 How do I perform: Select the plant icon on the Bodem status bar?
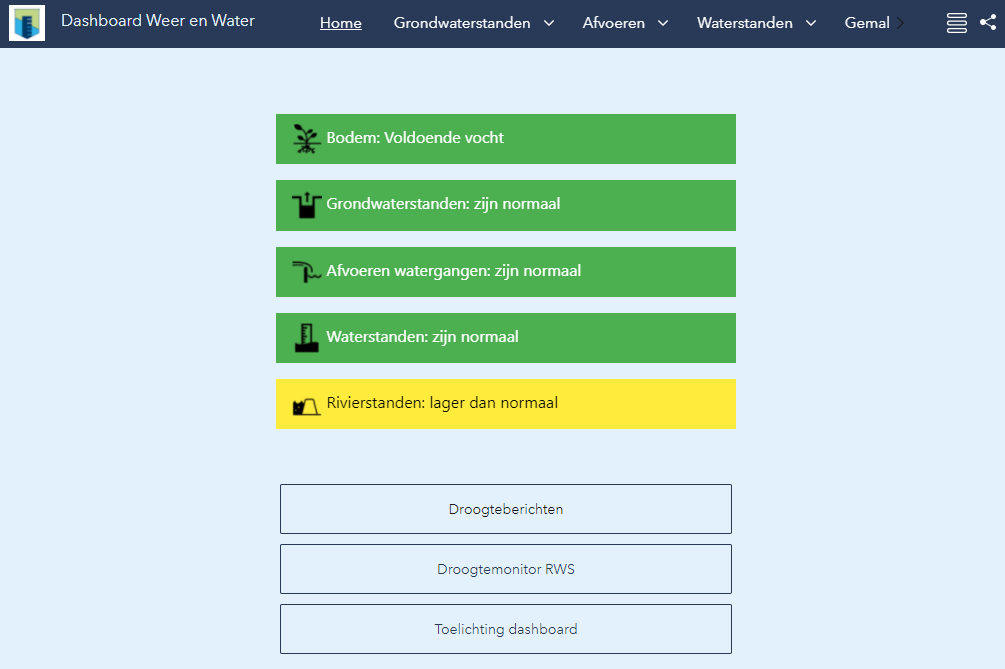[307, 137]
